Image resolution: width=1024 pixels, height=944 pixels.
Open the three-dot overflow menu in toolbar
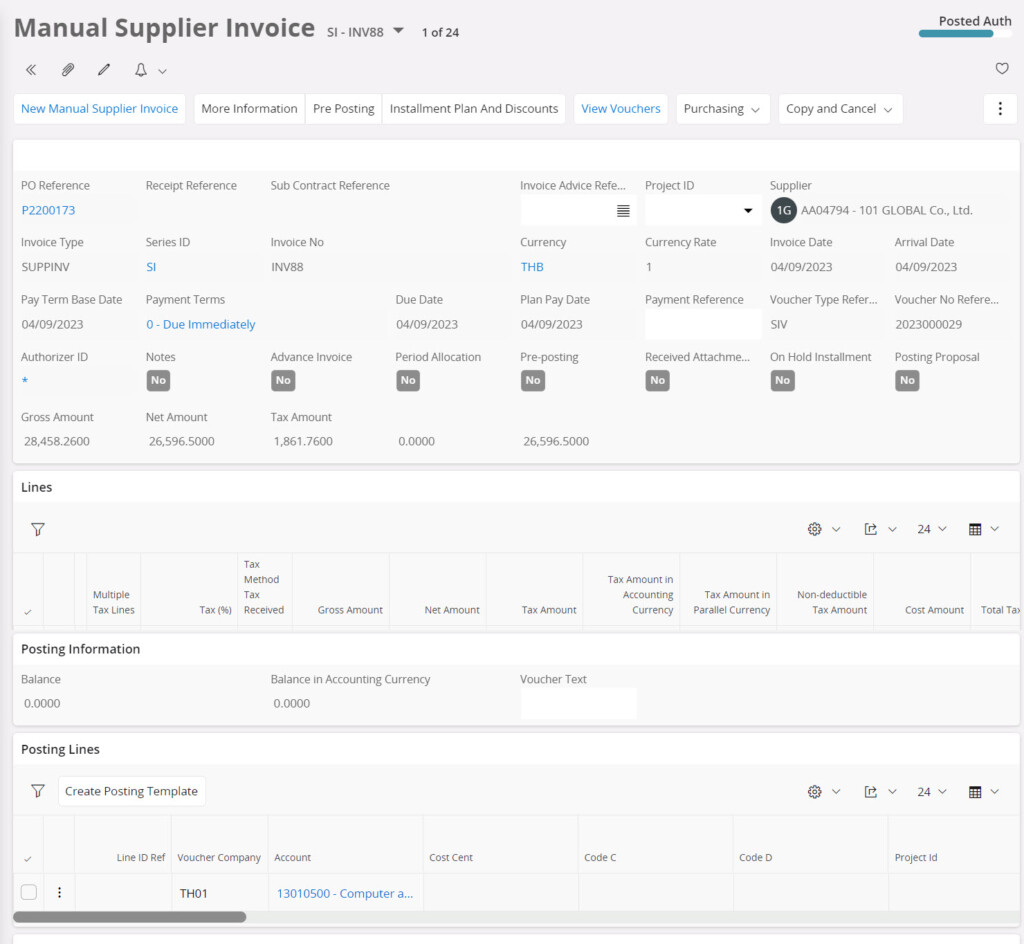point(1000,109)
